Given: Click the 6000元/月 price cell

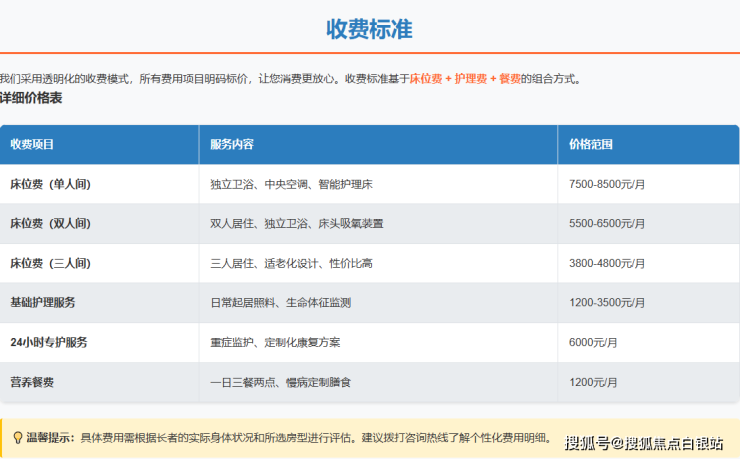Looking at the screenshot, I should coord(593,343).
